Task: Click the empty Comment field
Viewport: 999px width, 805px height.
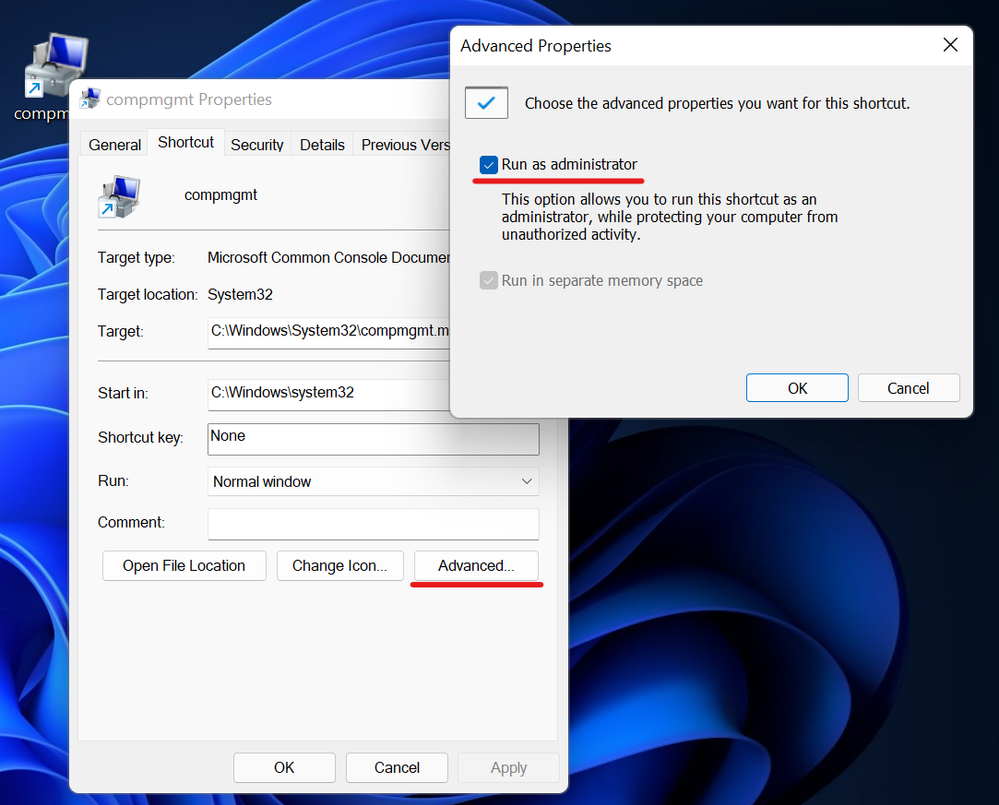Action: pyautogui.click(x=373, y=523)
